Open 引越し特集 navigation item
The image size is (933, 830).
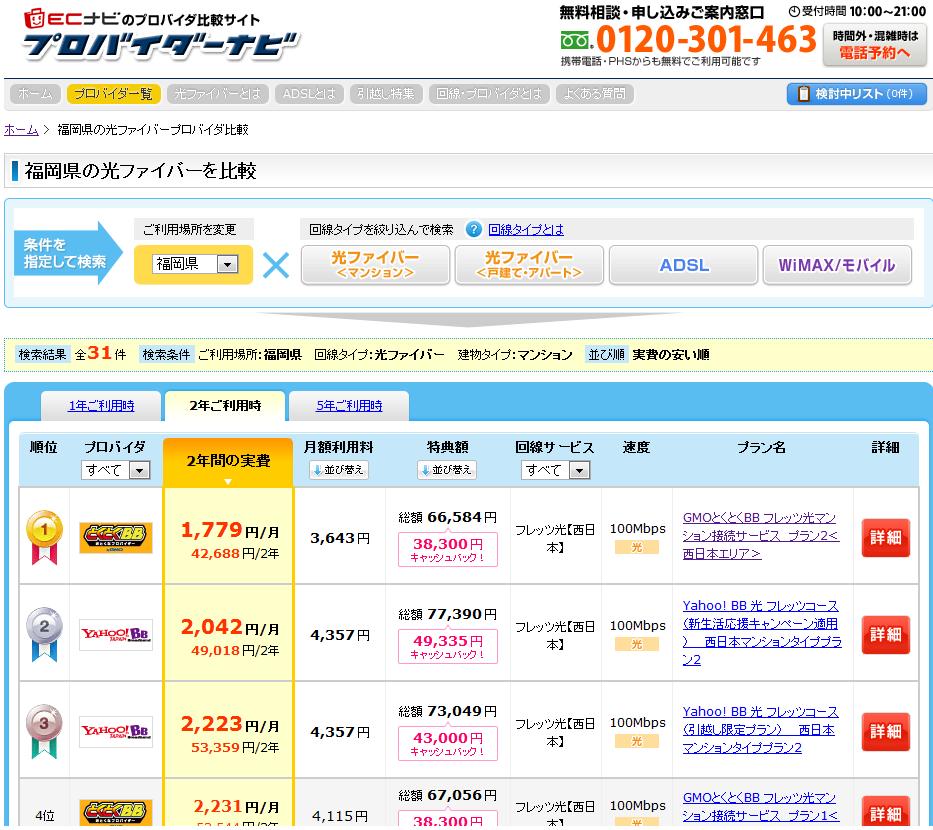pyautogui.click(x=386, y=93)
